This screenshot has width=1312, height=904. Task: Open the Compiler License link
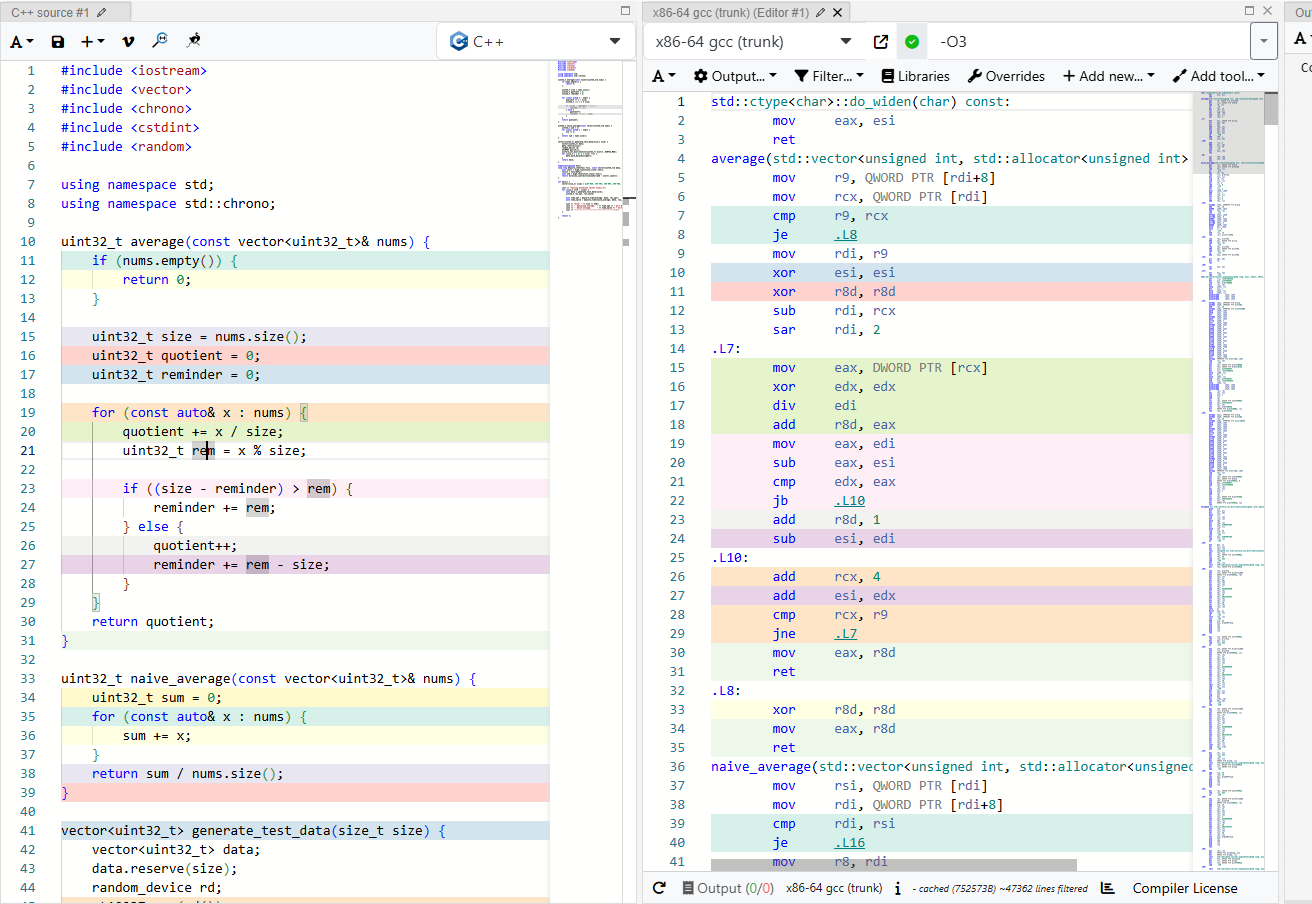tap(1184, 888)
